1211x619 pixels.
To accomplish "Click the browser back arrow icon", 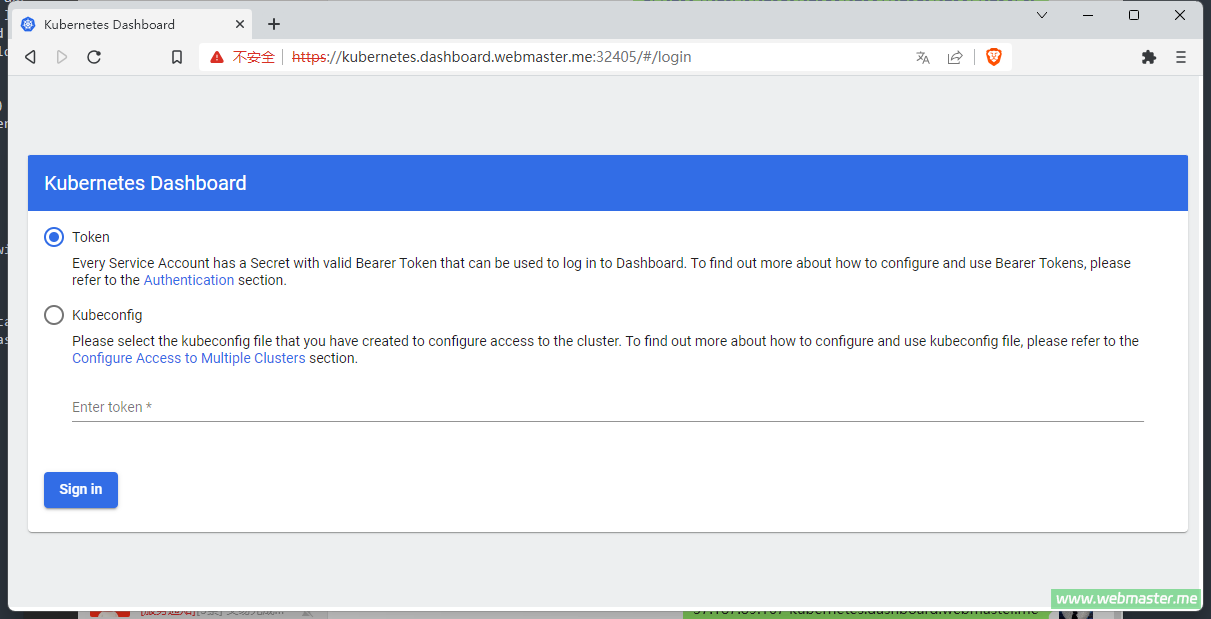I will [x=30, y=57].
